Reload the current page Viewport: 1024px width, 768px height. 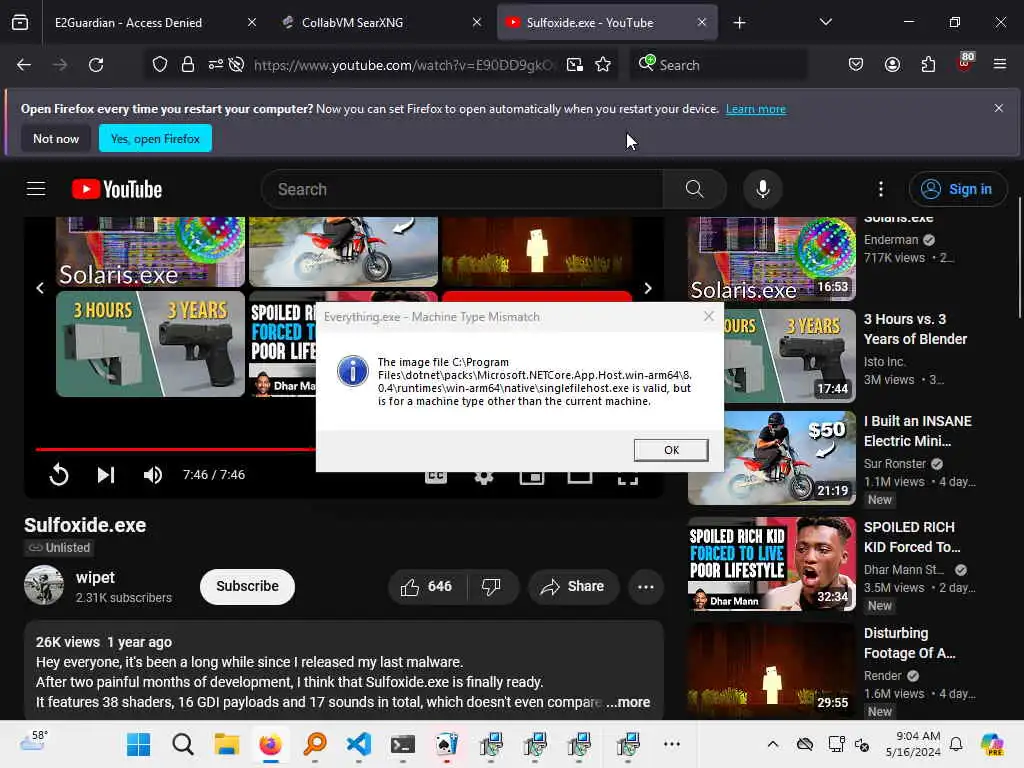[x=96, y=65]
